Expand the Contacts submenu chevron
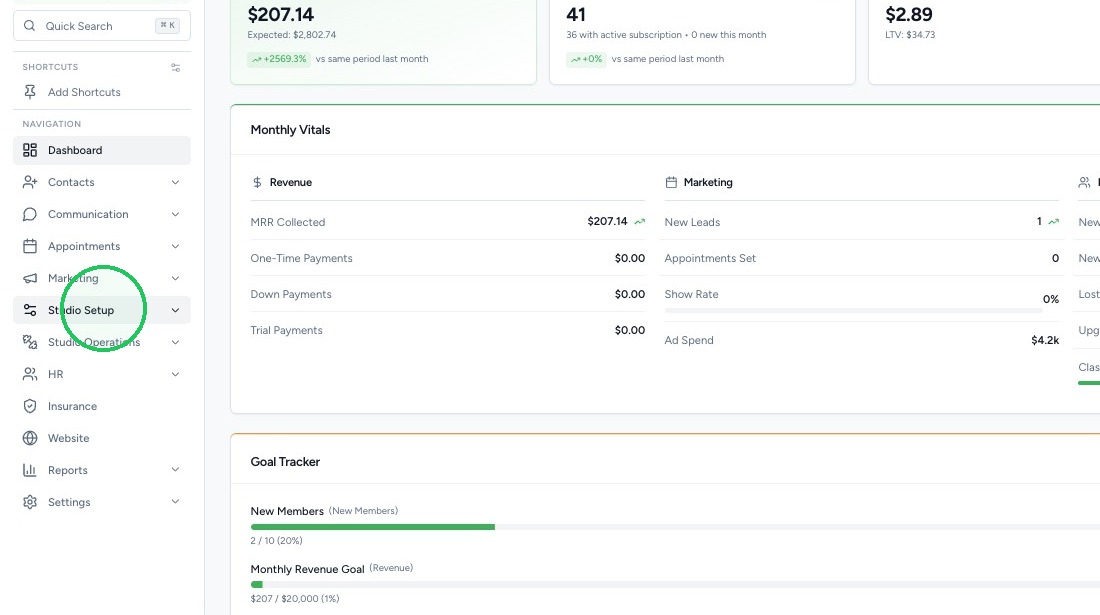This screenshot has width=1100, height=615. pyautogui.click(x=175, y=182)
